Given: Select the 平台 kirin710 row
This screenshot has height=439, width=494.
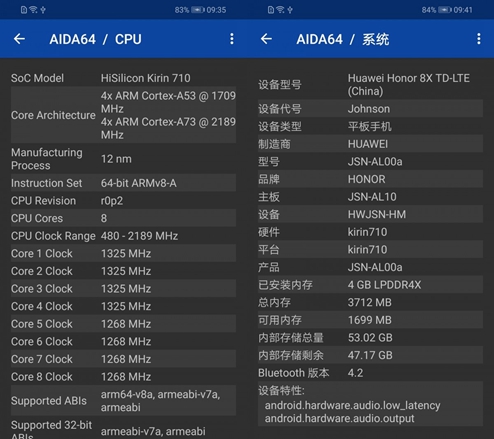Looking at the screenshot, I should 370,250.
